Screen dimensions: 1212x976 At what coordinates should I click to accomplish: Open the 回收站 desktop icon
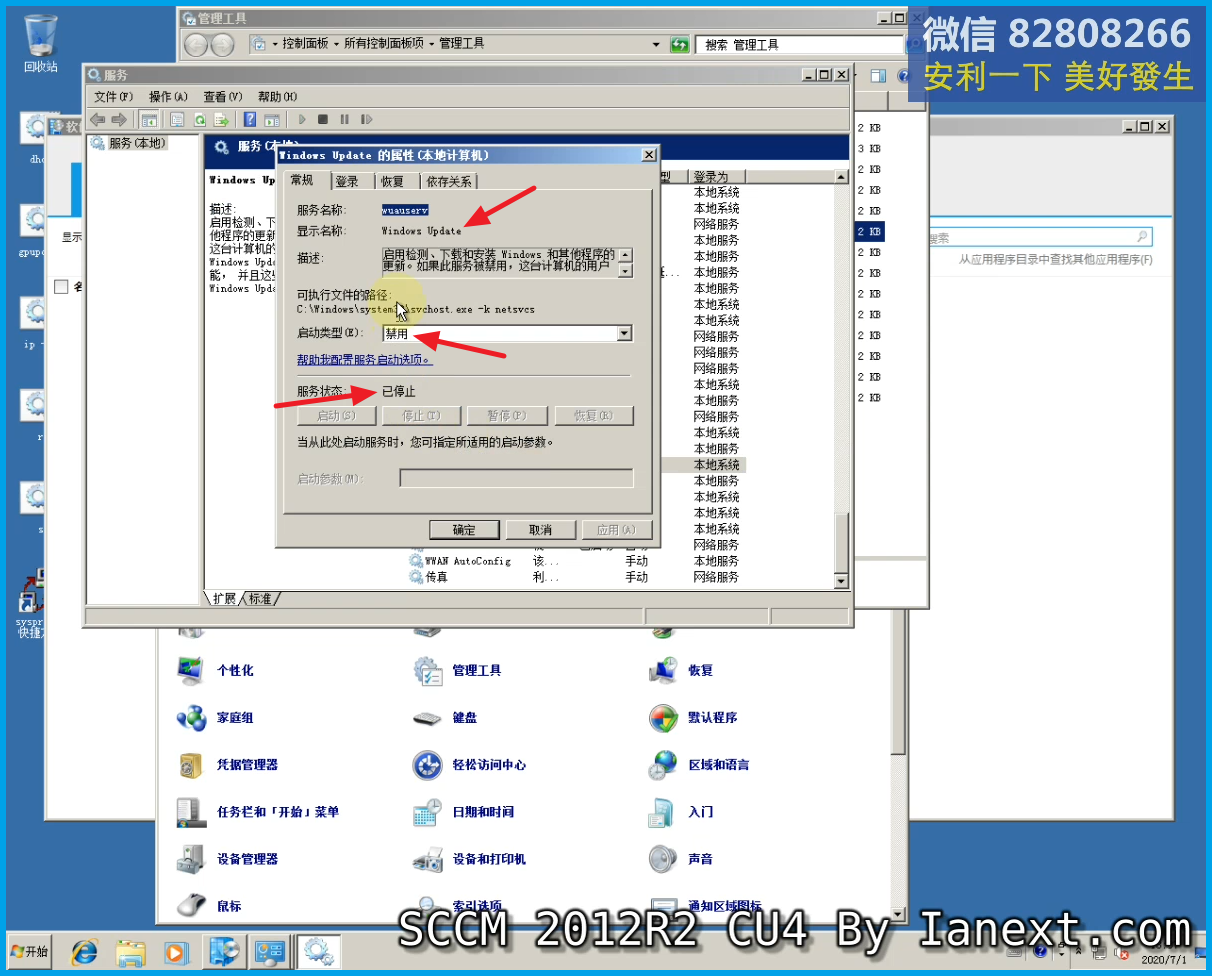(40, 42)
